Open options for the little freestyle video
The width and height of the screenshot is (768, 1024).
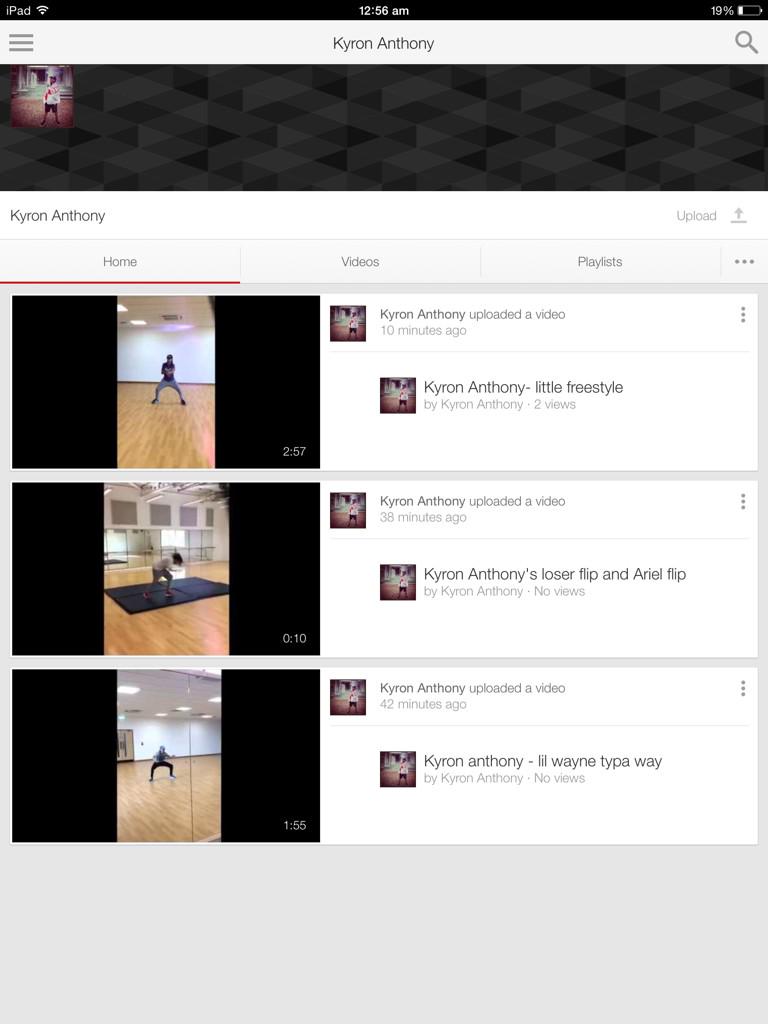(743, 315)
